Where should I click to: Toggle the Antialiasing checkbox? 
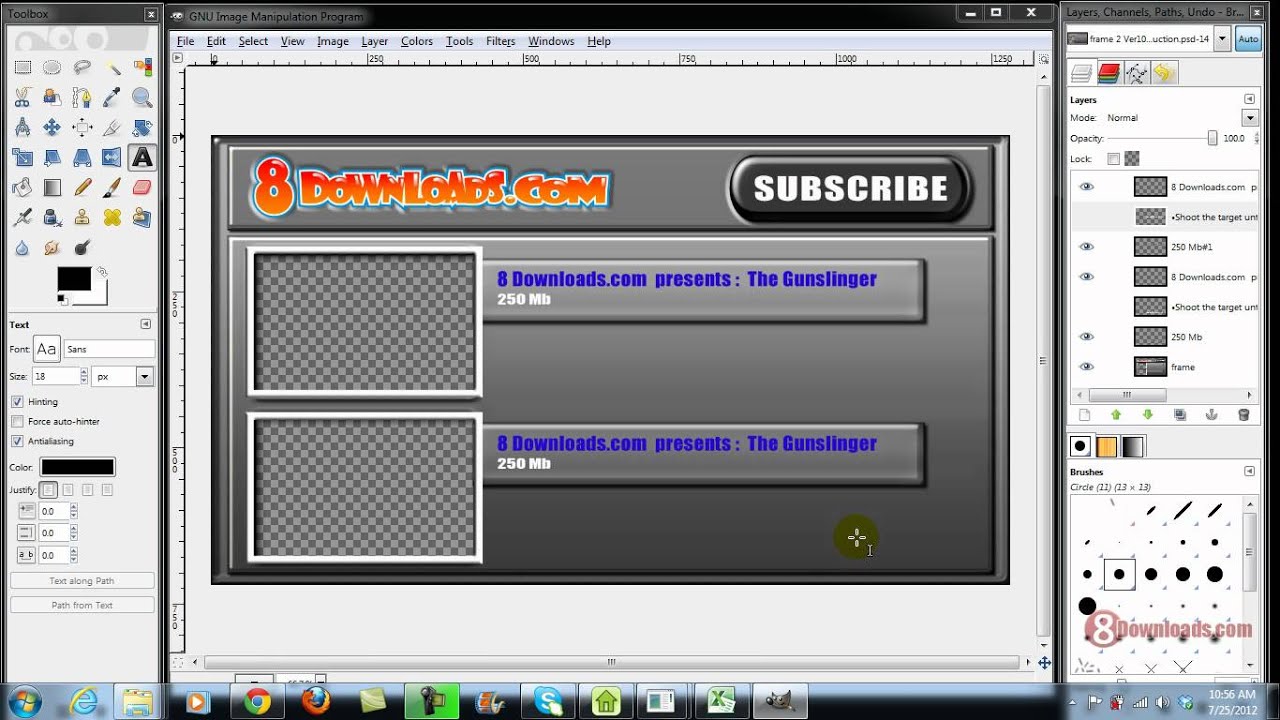pos(17,441)
